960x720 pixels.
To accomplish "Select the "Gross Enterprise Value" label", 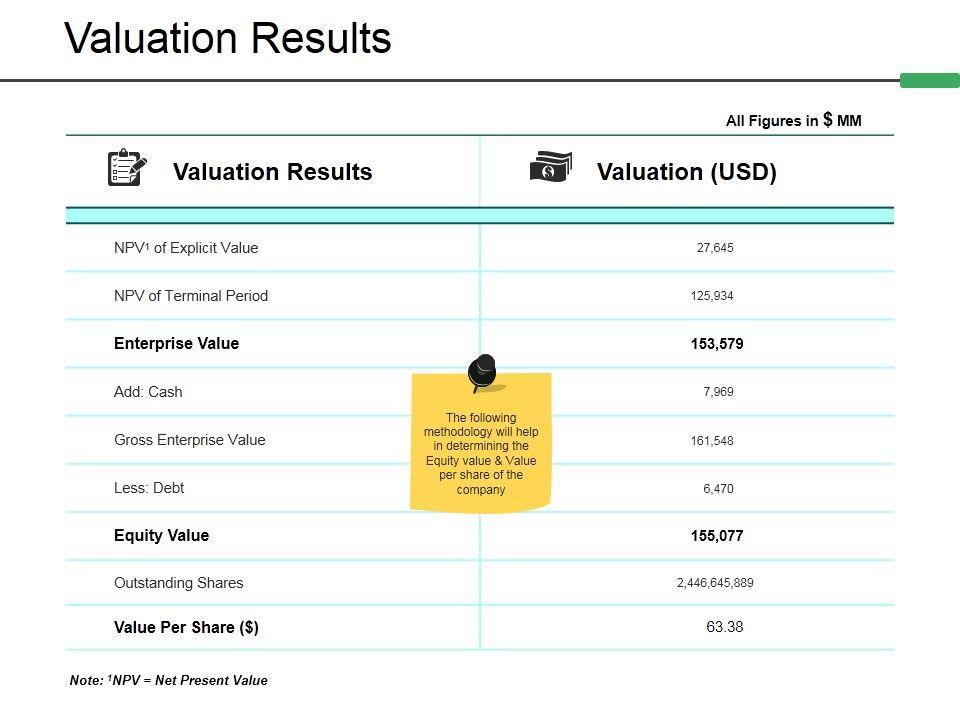I will click(190, 440).
